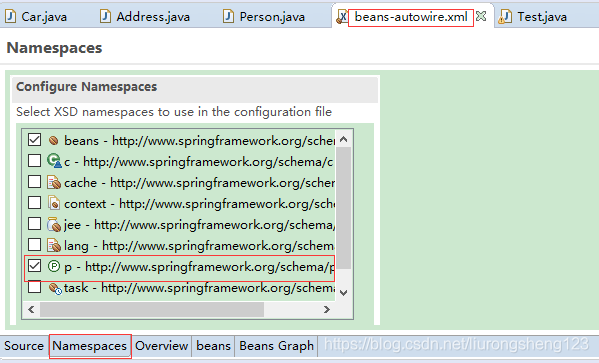Switch to the Beans Graph editor page
This screenshot has height=363, width=599.
(x=276, y=346)
